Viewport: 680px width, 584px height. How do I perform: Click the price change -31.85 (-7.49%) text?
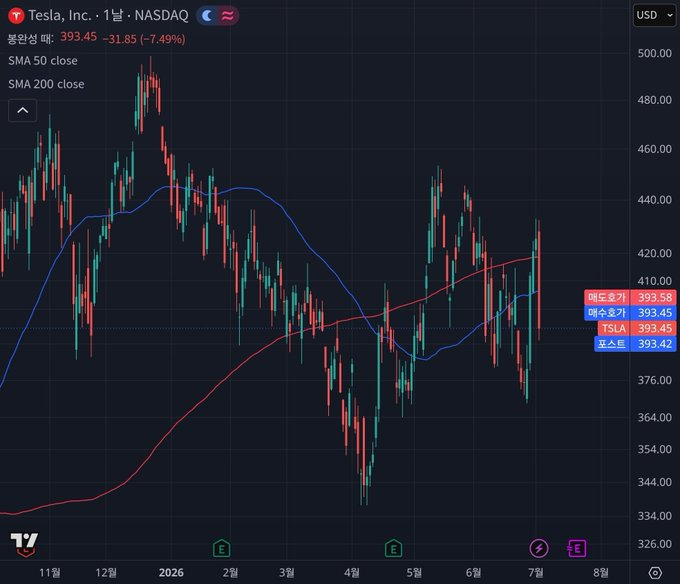coord(144,39)
